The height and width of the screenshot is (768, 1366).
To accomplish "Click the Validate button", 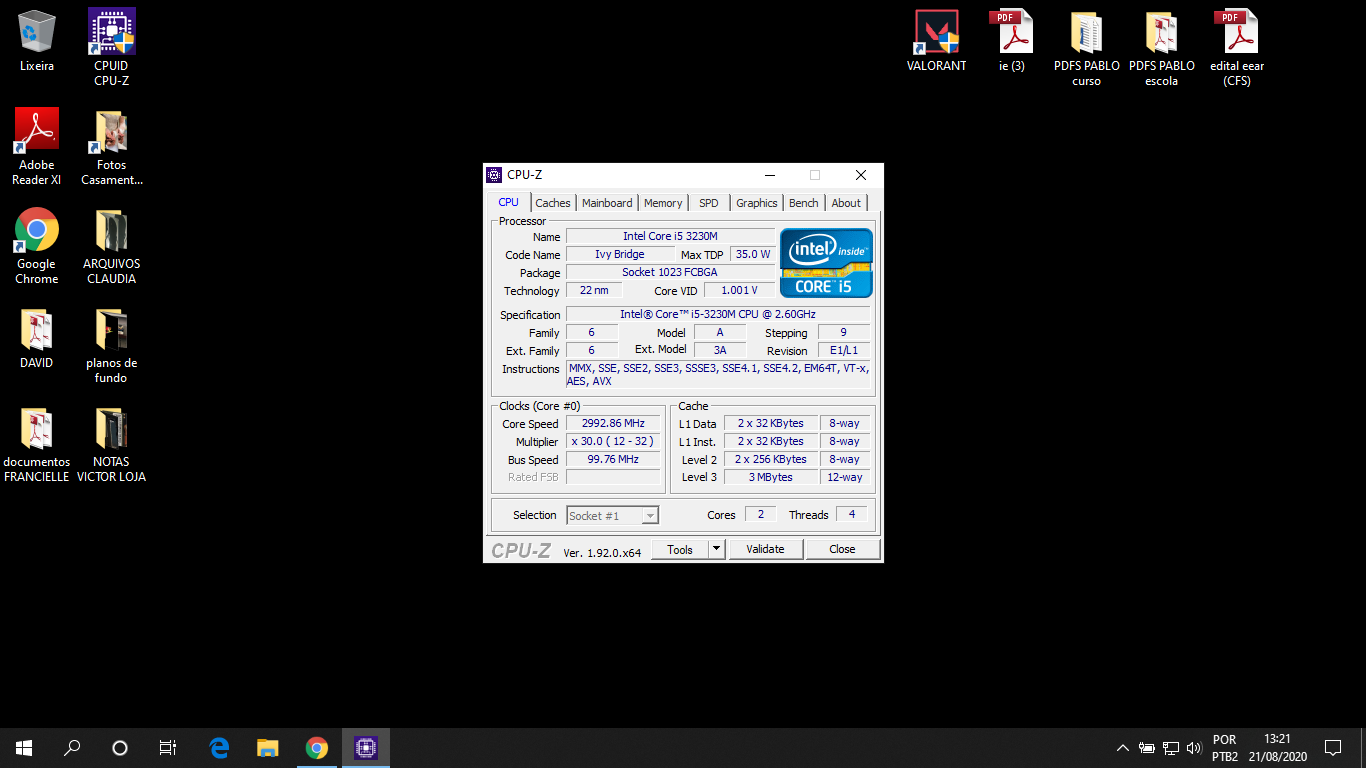I will pyautogui.click(x=765, y=549).
